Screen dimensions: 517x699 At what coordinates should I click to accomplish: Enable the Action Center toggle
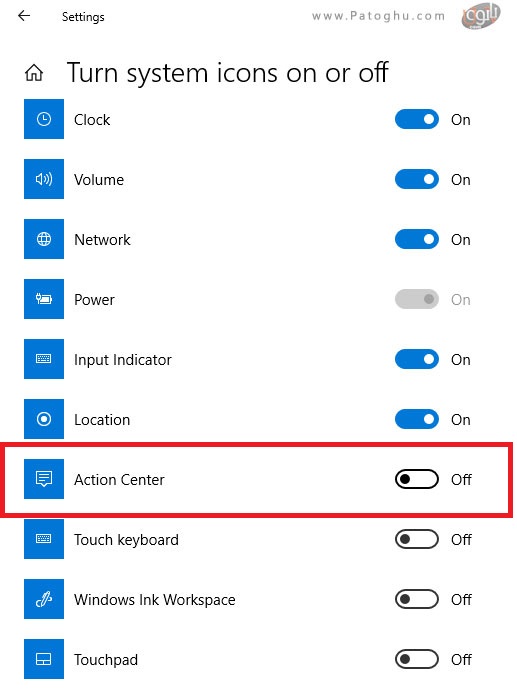pos(417,479)
